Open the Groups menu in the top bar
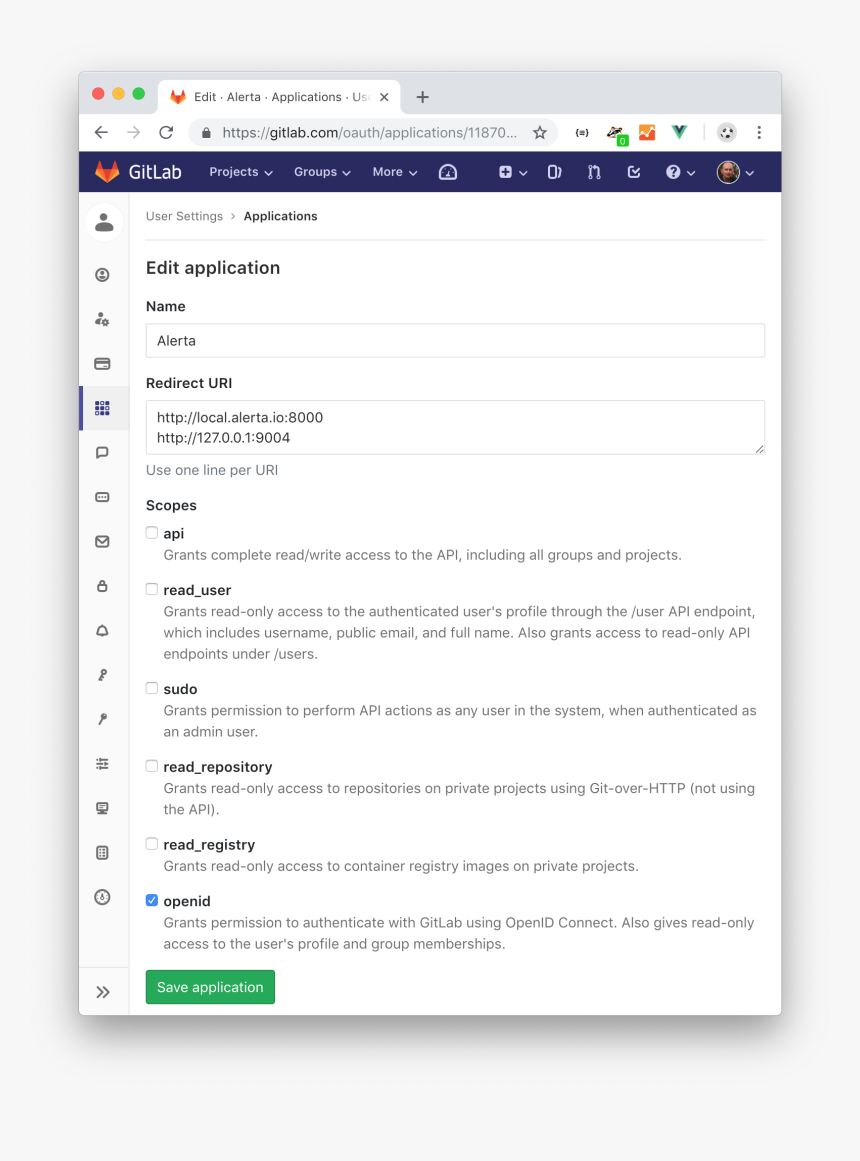 point(322,172)
